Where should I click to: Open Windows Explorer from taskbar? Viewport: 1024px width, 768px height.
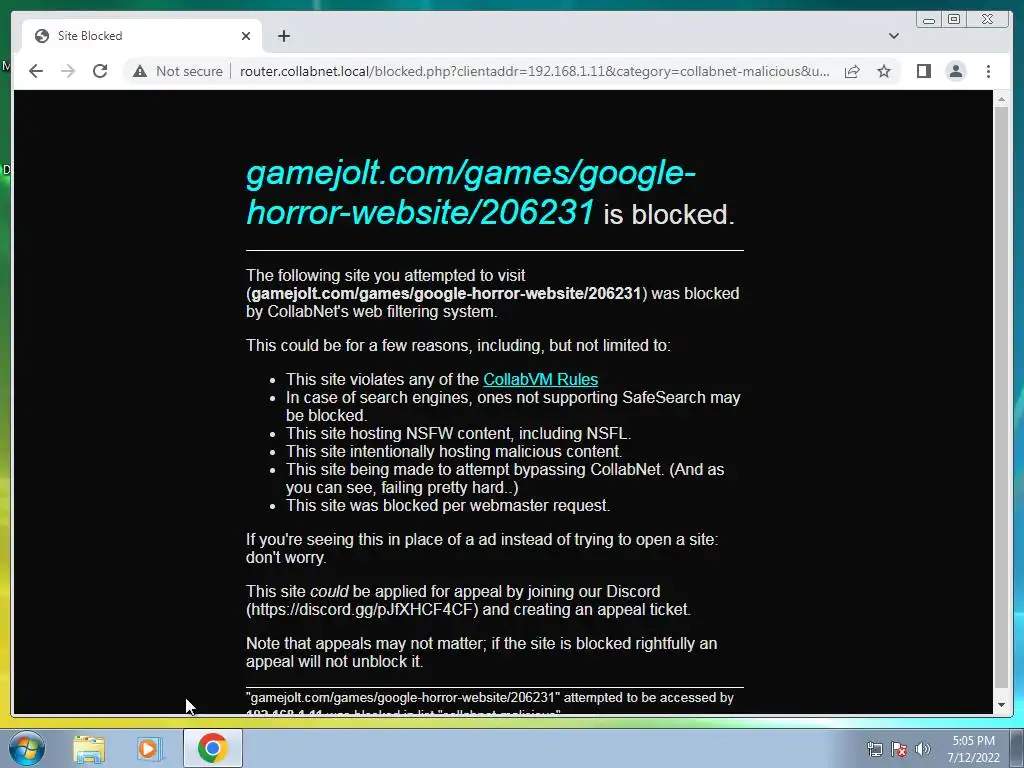coord(89,749)
